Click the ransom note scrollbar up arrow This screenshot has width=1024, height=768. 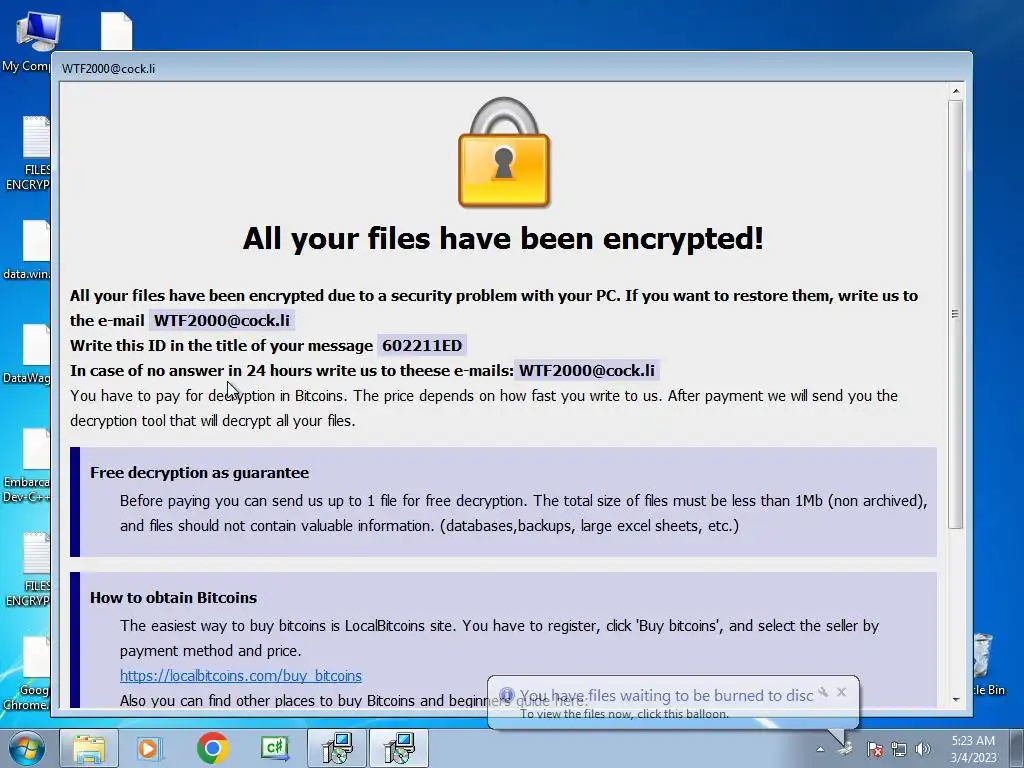coord(955,91)
